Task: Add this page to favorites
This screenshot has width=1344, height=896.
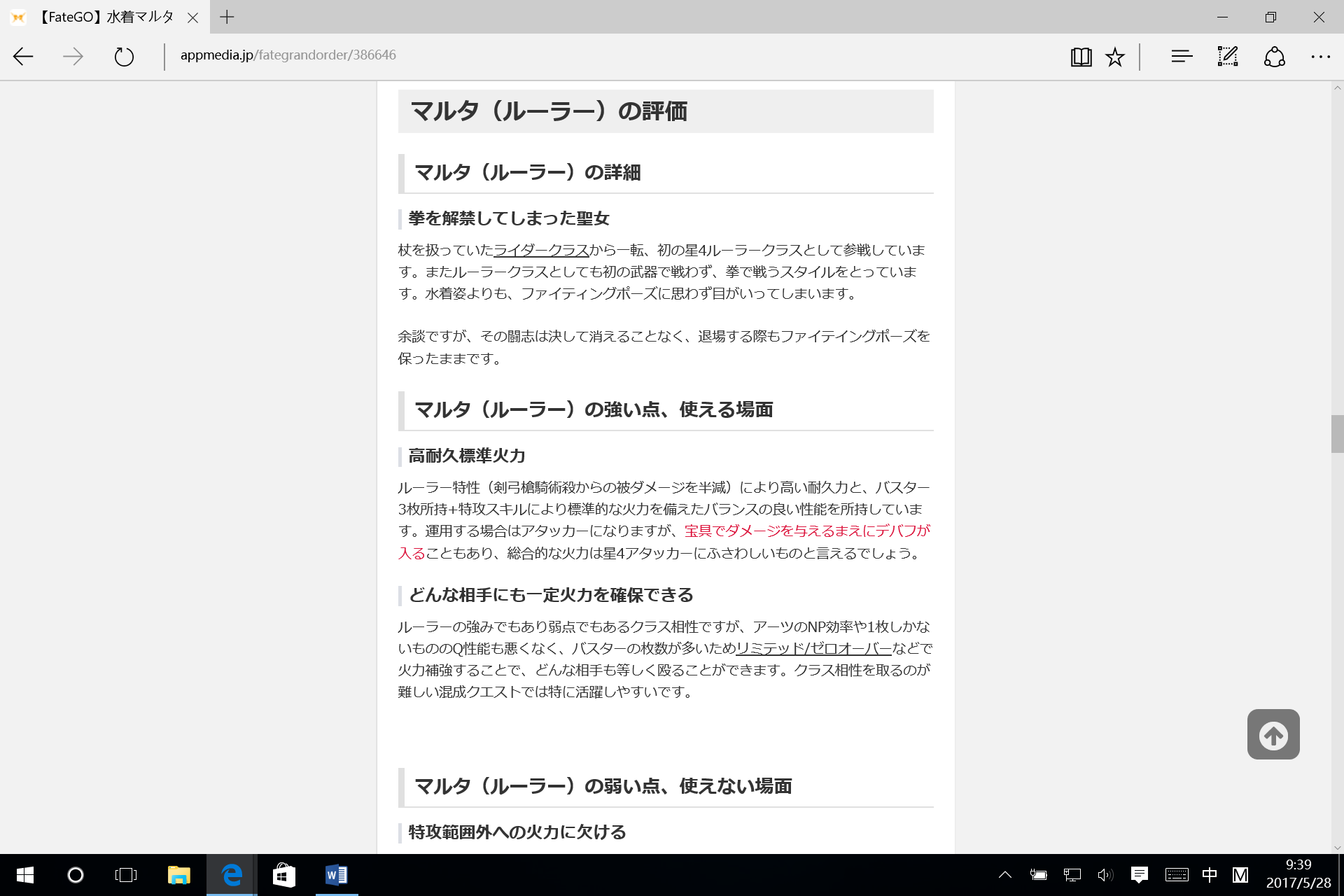Action: [x=1114, y=56]
